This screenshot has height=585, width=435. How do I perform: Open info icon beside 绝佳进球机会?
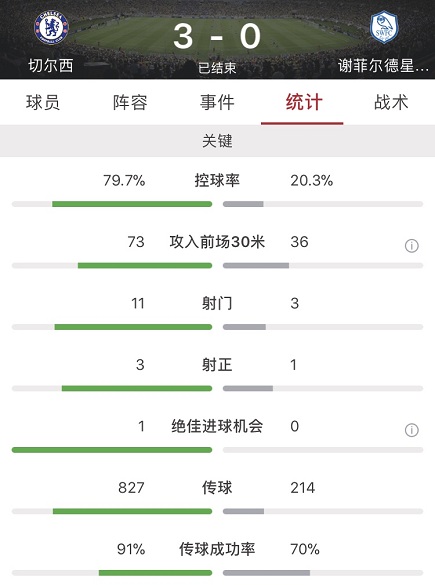pos(411,430)
